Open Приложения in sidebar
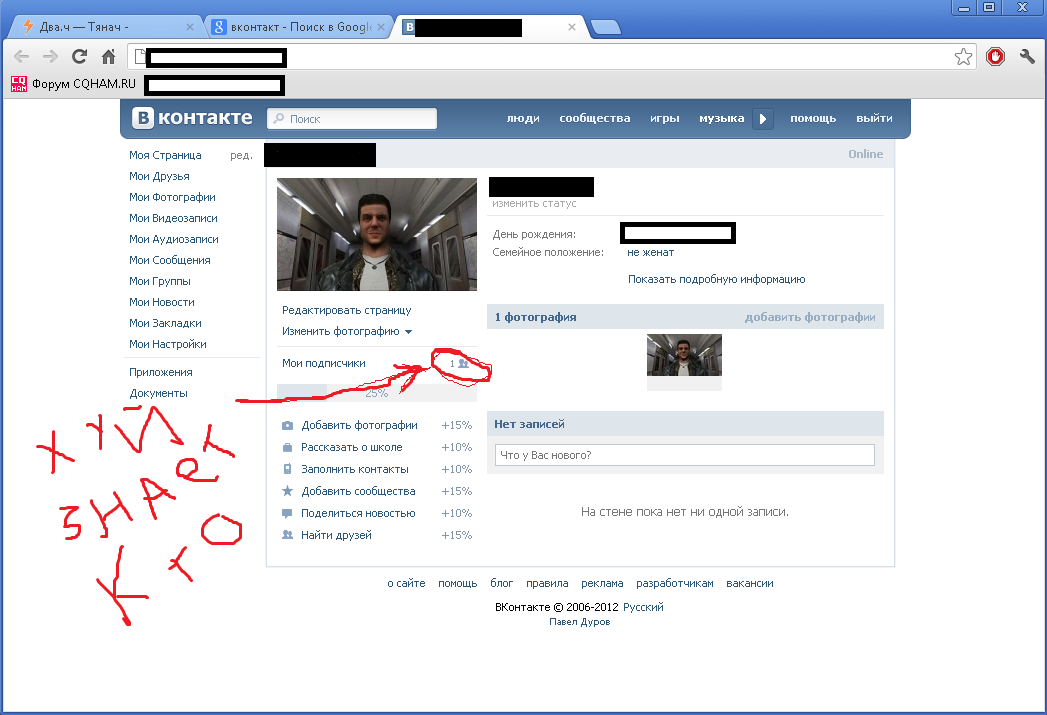1047x715 pixels. point(160,373)
